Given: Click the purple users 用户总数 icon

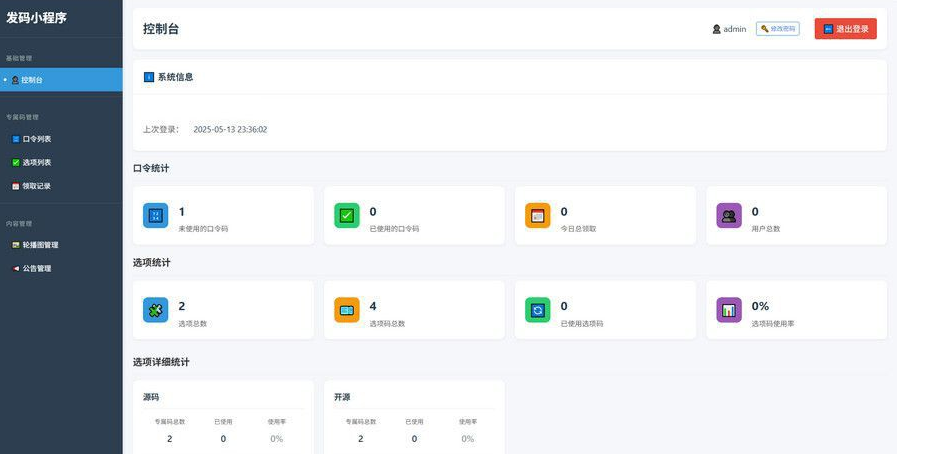Looking at the screenshot, I should pos(729,215).
